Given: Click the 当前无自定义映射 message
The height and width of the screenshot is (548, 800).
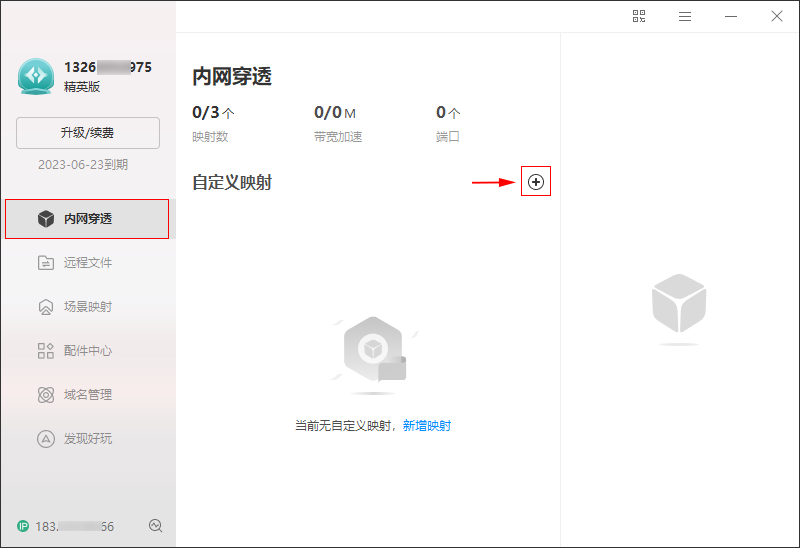Looking at the screenshot, I should click(343, 426).
